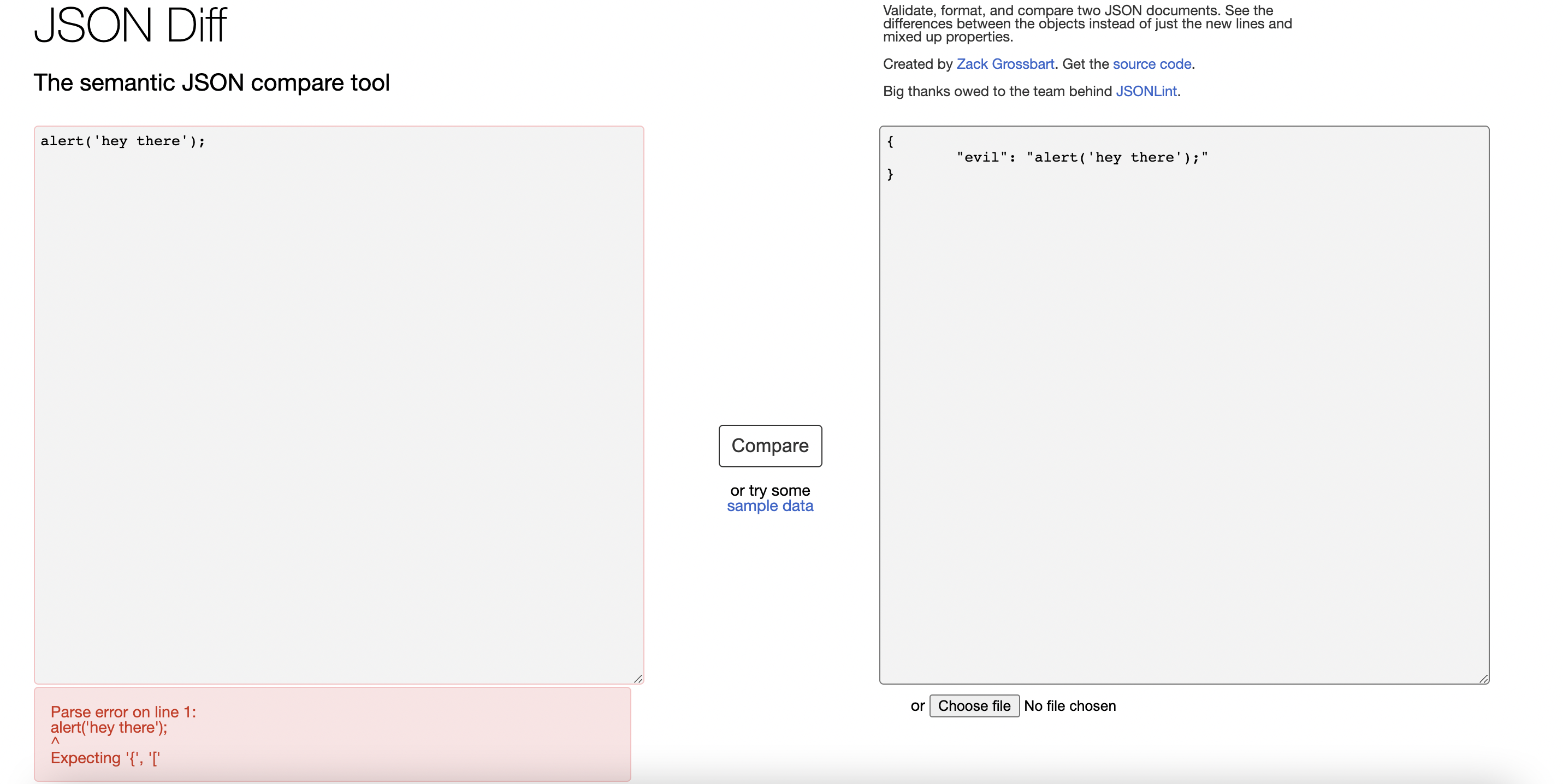
Task: Load the sample data
Action: click(x=769, y=505)
